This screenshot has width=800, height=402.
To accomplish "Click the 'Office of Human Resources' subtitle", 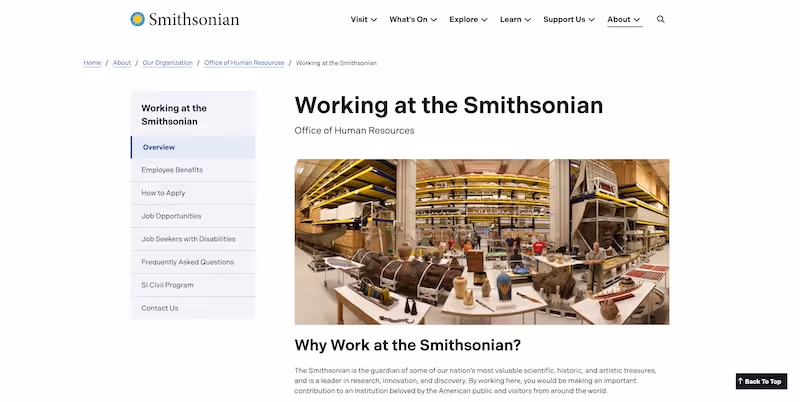I will tap(354, 131).
